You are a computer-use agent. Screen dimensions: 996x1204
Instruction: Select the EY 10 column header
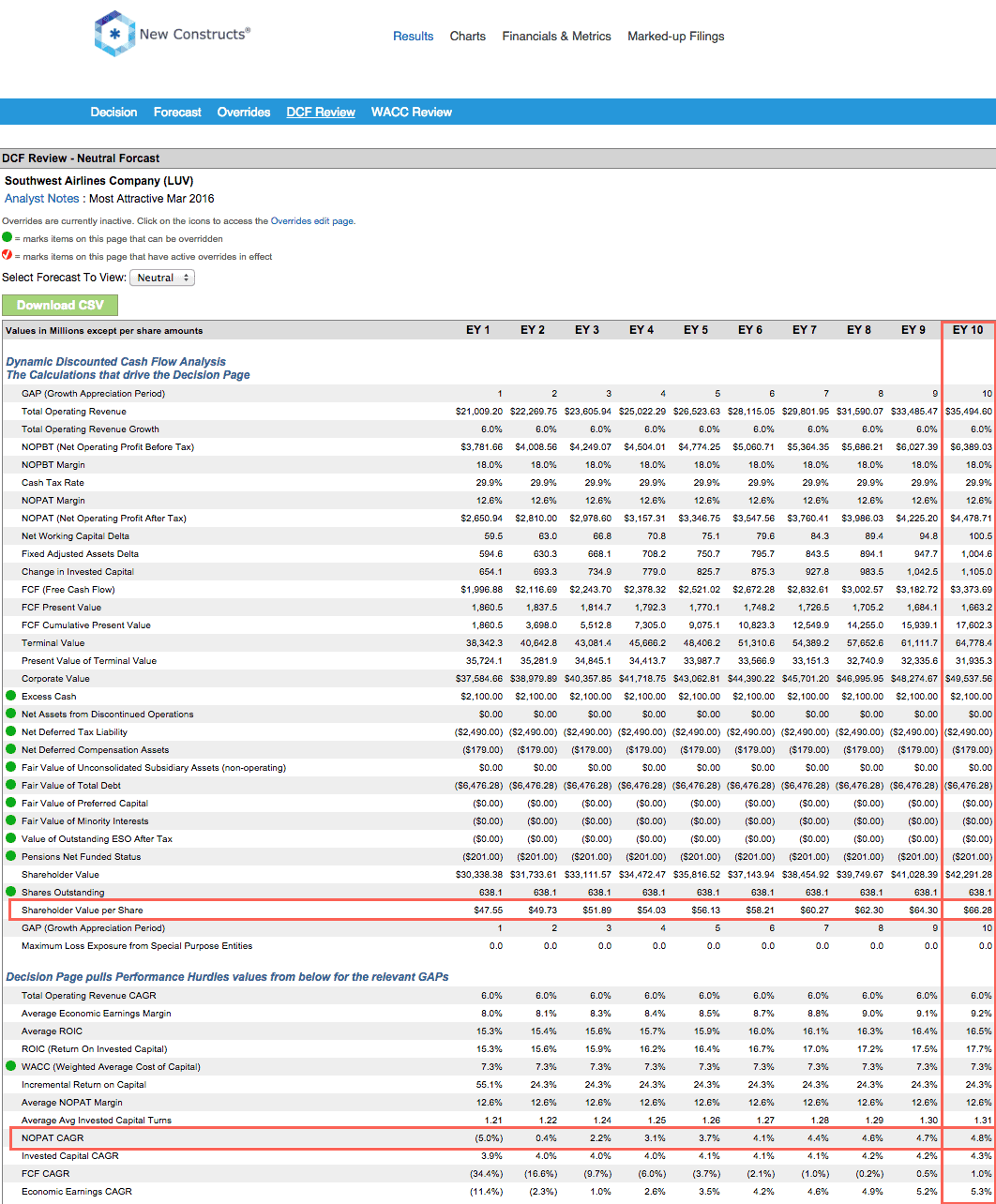968,330
